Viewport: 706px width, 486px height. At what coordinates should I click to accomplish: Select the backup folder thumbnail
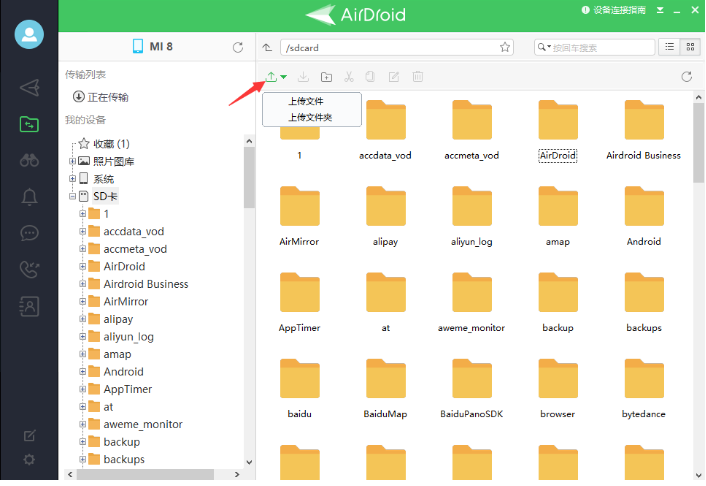558,303
